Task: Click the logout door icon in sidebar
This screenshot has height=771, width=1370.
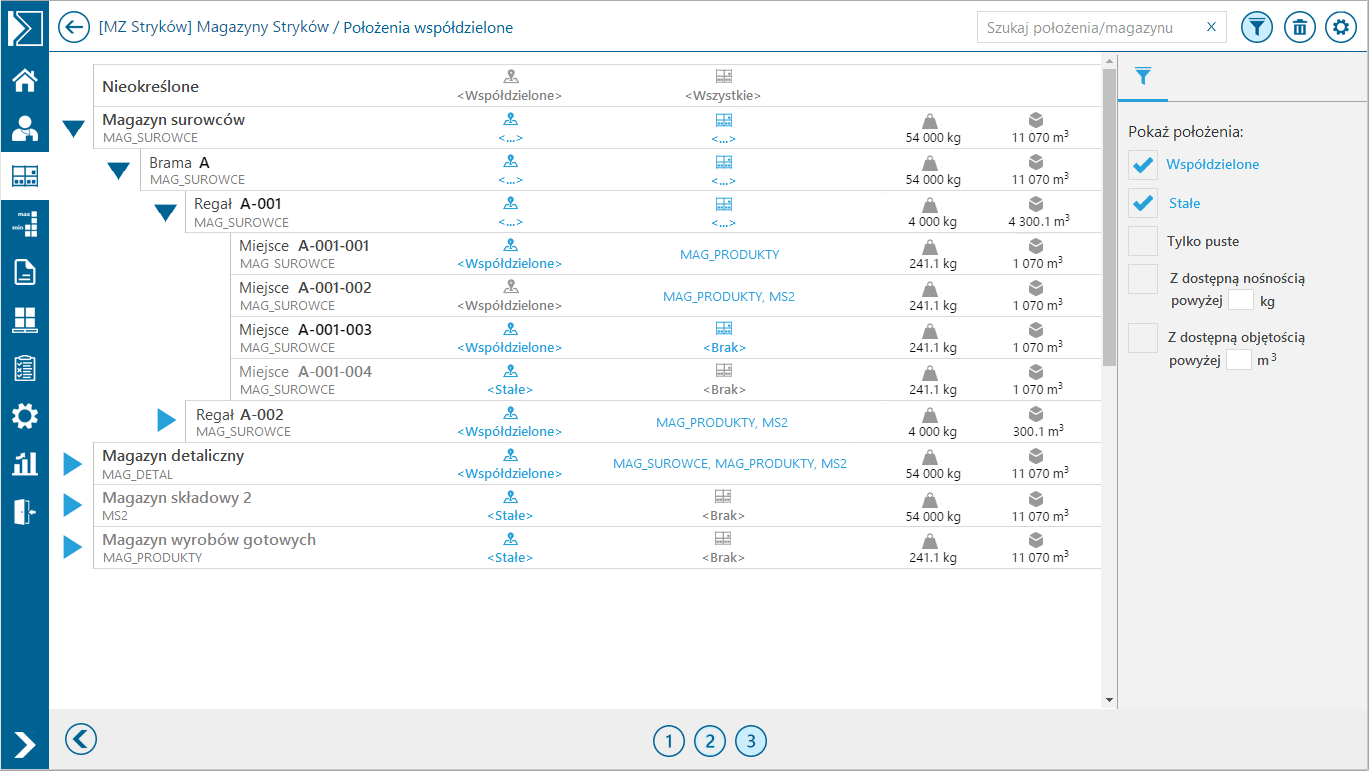Action: pos(24,511)
